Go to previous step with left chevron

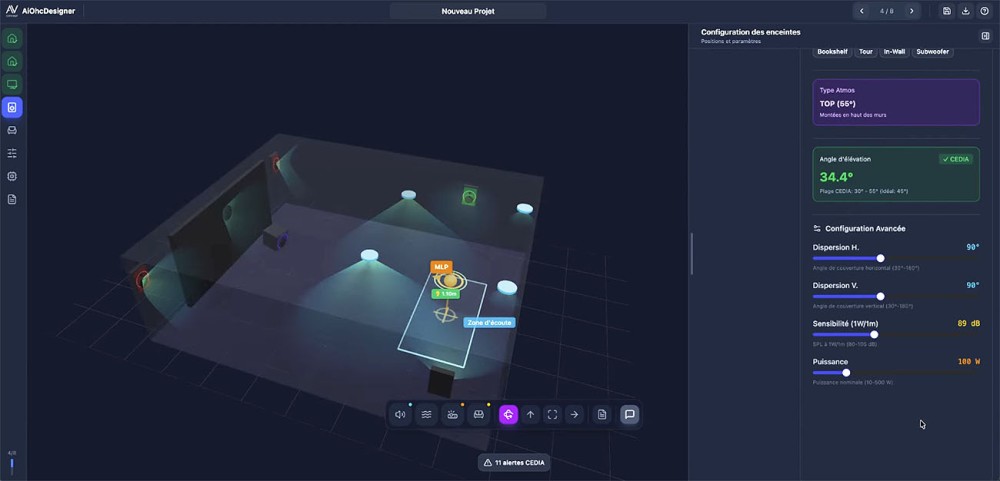[862, 11]
